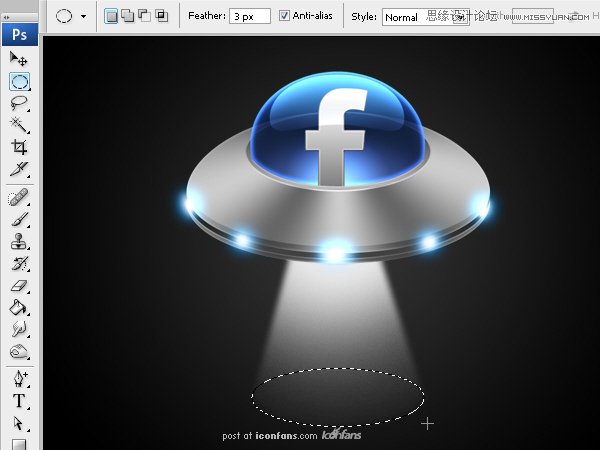Image resolution: width=600 pixels, height=450 pixels.
Task: Click the Facebook f logo on canvas
Action: [x=336, y=137]
